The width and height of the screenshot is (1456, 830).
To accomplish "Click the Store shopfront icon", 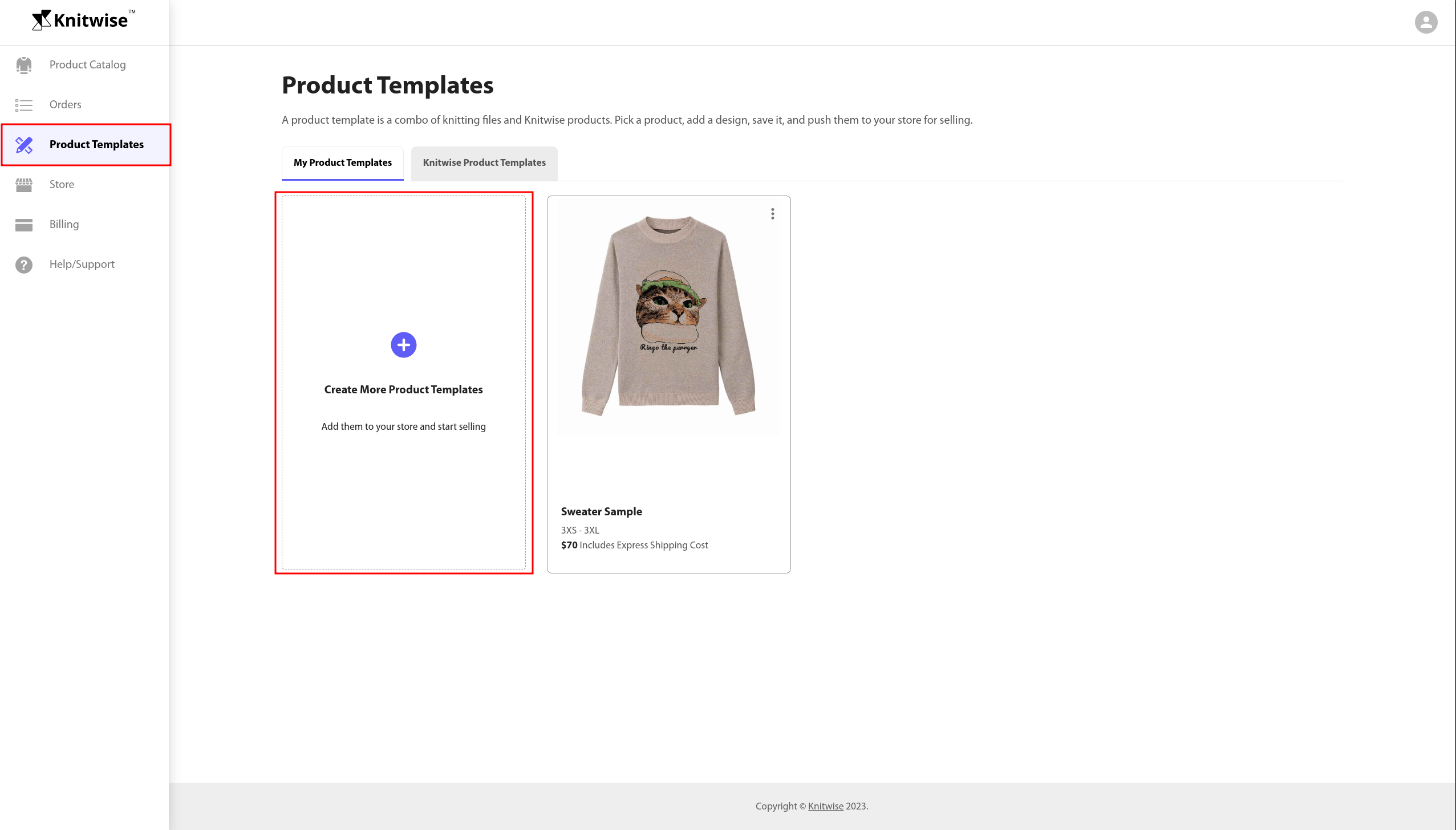I will tap(24, 185).
